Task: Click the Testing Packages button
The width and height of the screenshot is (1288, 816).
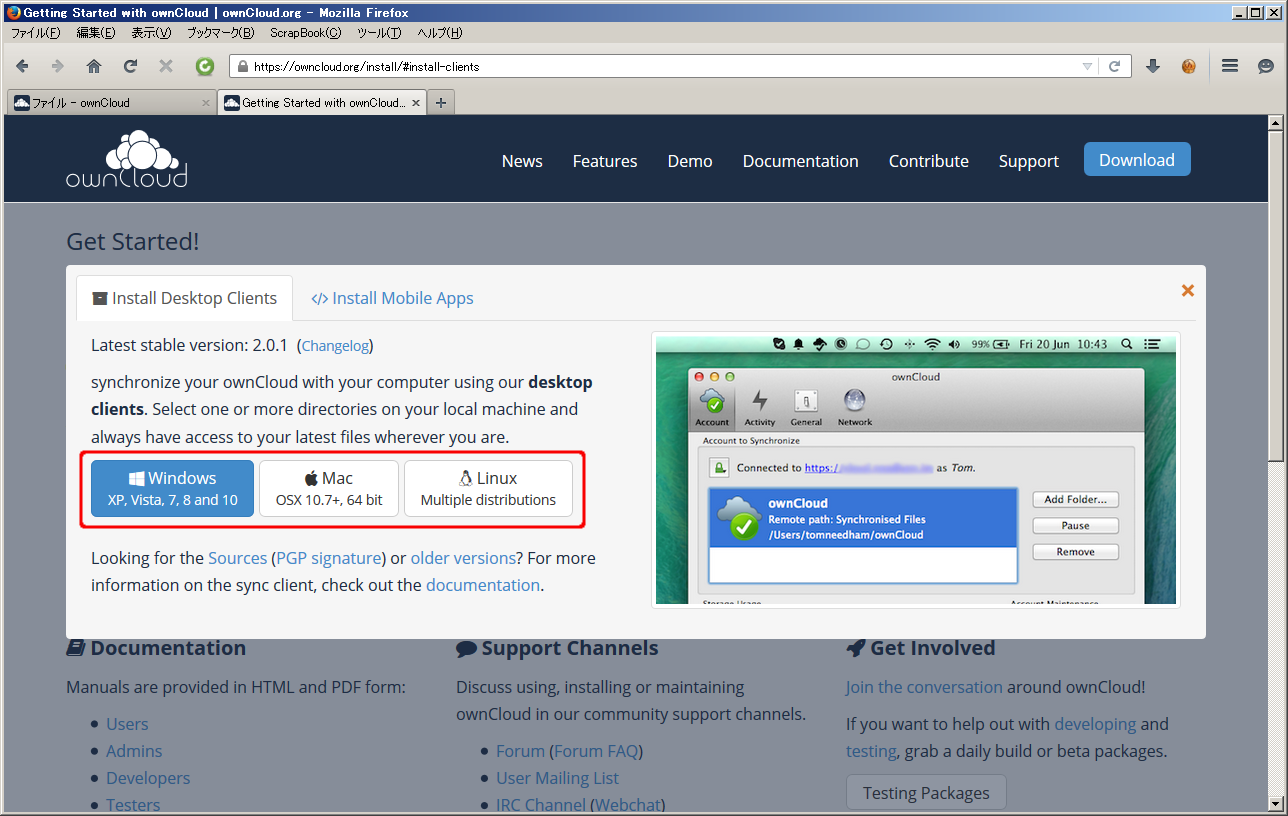Action: pos(926,793)
